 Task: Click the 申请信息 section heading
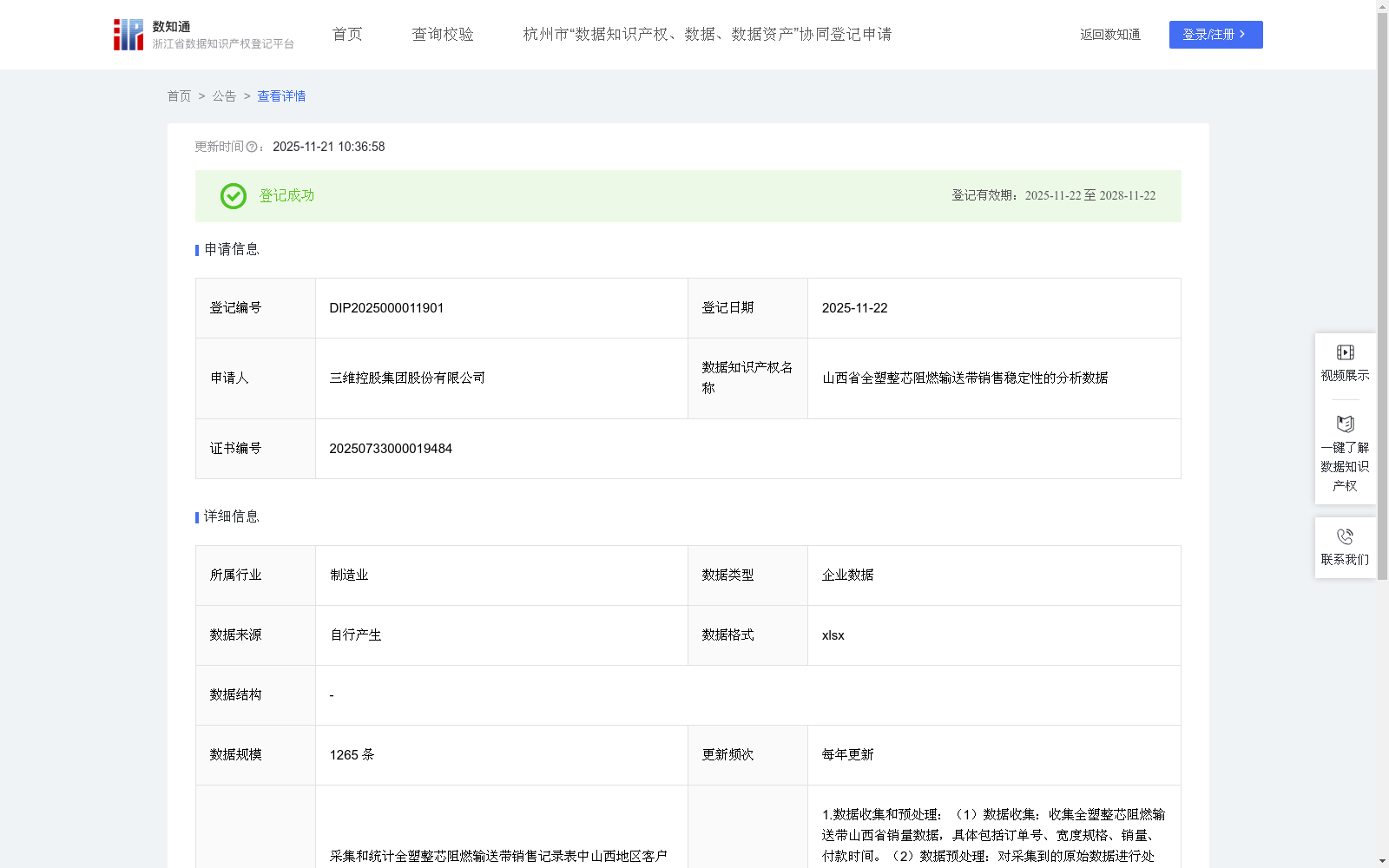tap(231, 250)
